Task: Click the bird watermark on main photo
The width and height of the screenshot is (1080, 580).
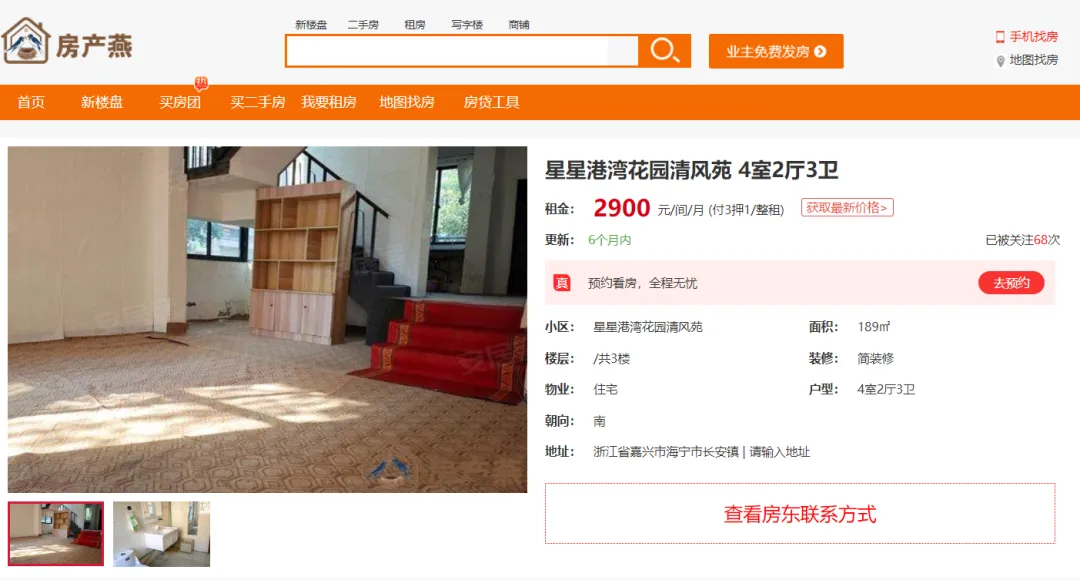Action: coord(391,470)
